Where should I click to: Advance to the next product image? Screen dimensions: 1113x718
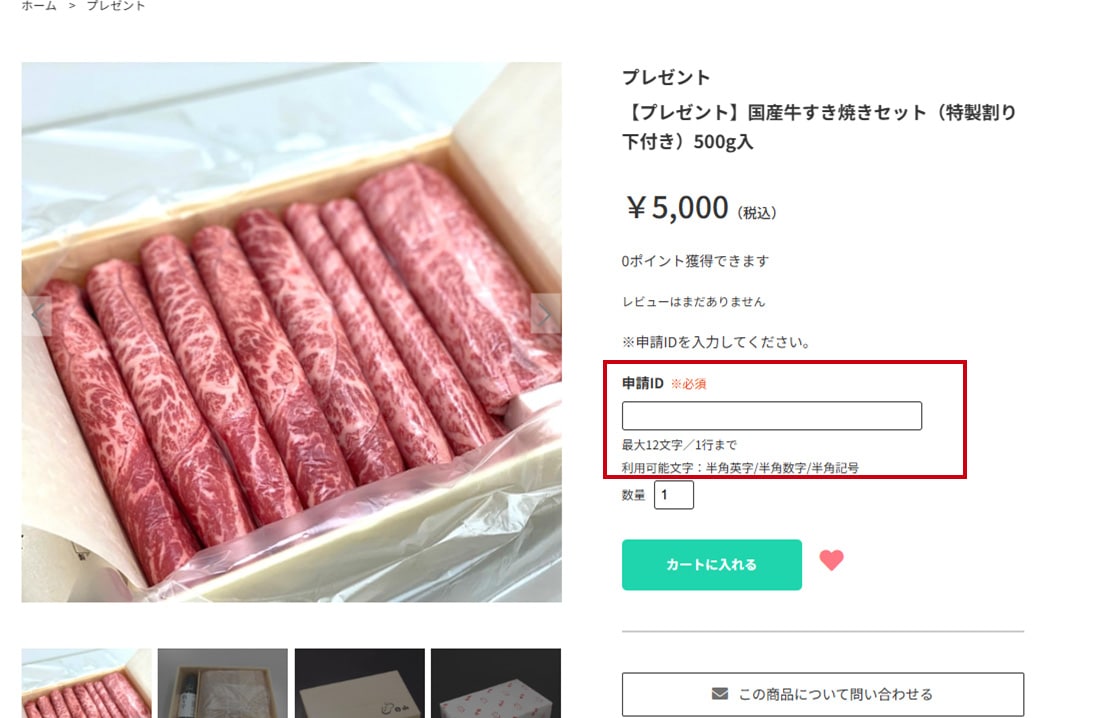coord(545,315)
